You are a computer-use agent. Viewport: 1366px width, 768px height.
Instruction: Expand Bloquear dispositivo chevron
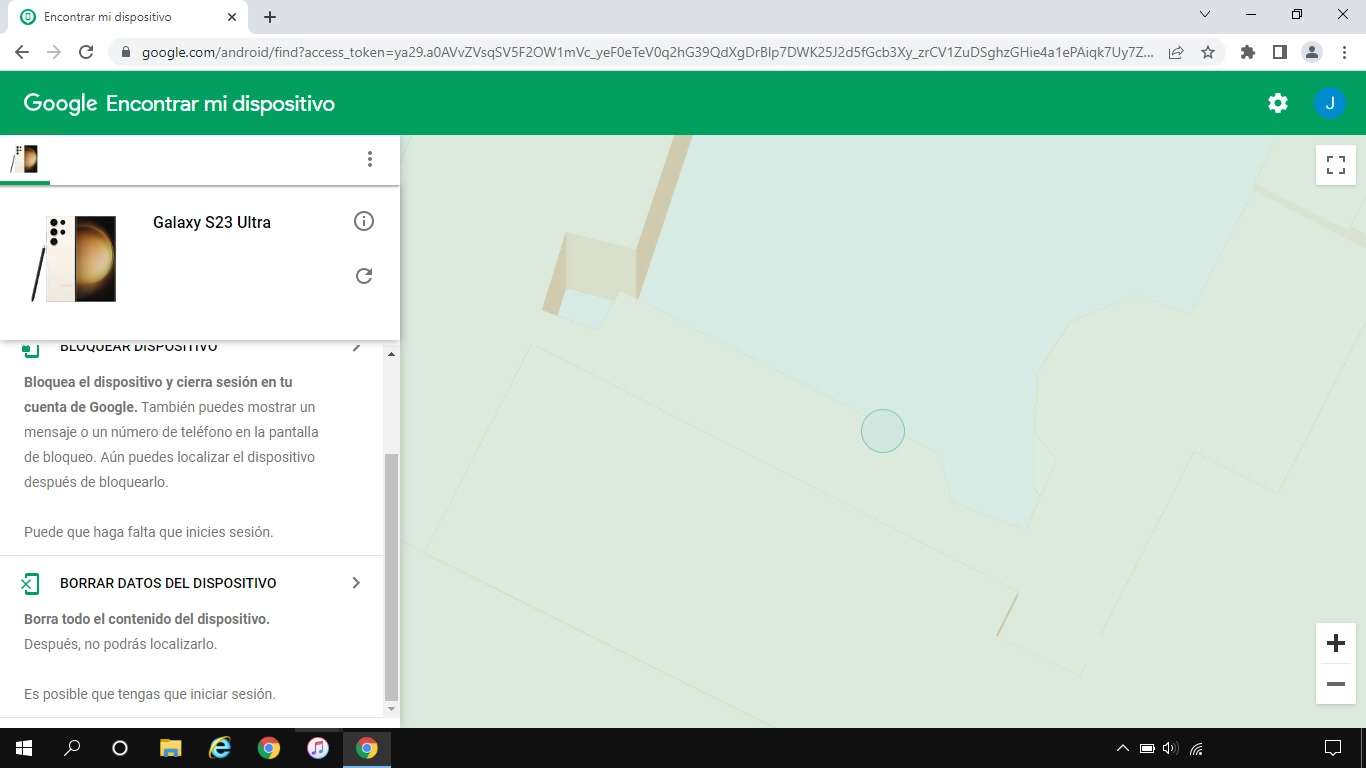(x=356, y=348)
